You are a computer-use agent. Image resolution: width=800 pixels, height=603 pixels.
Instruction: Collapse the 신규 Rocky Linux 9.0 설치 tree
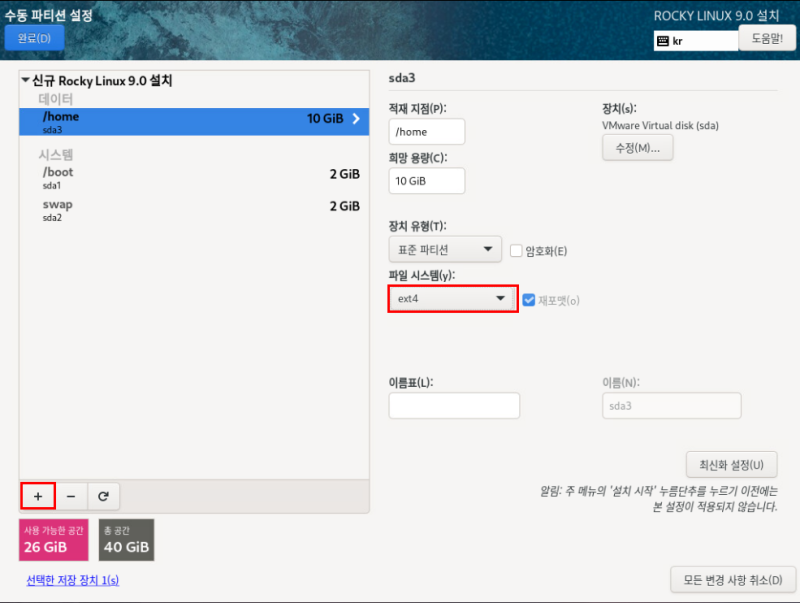click(x=26, y=80)
